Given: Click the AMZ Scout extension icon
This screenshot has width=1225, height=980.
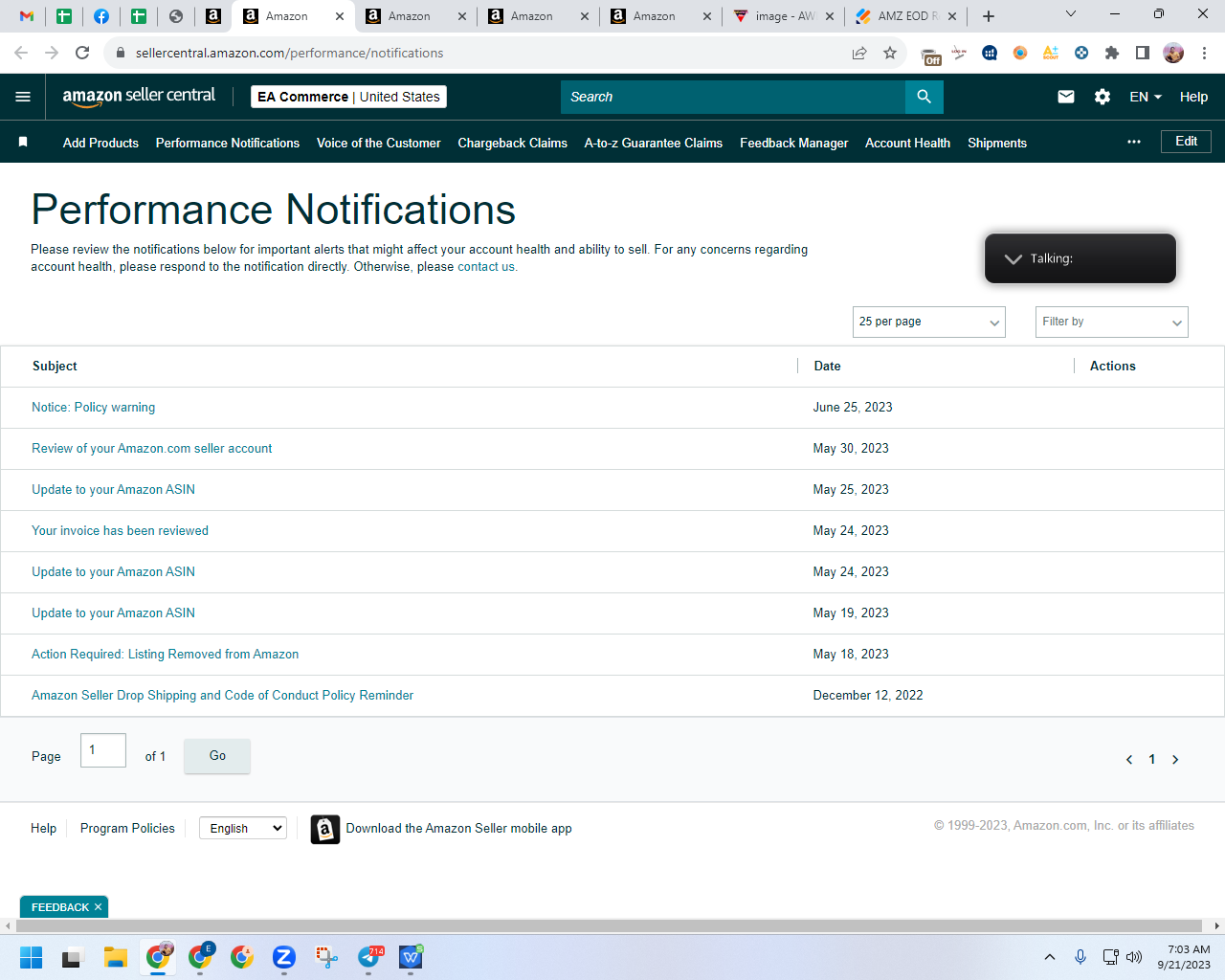Looking at the screenshot, I should (1051, 53).
